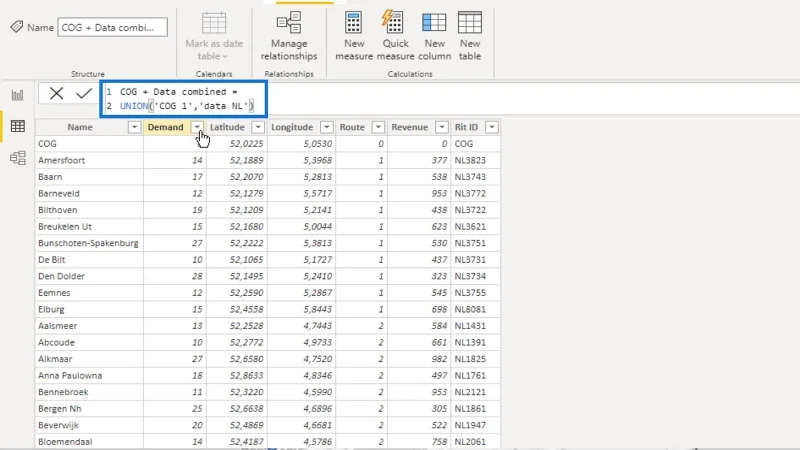Viewport: 800px width, 450px height.
Task: Select the Name column header
Action: coord(80,127)
